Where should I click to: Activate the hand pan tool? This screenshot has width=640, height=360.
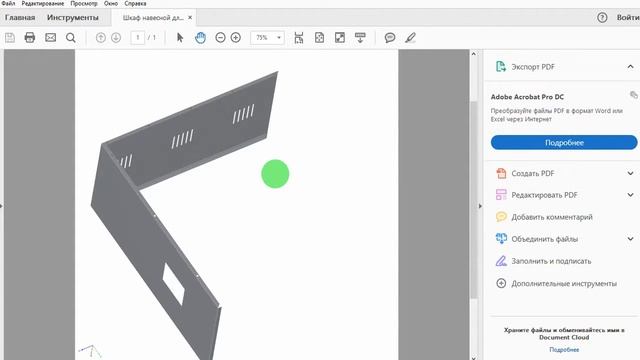pos(200,38)
